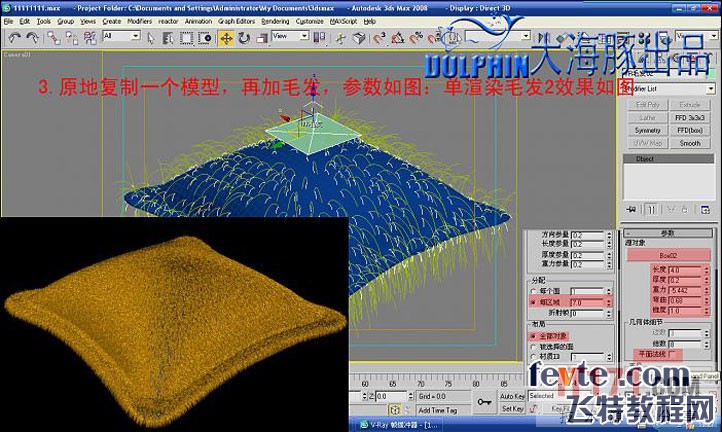Open the File menu
This screenshot has width=722, height=432.
[x=9, y=21]
